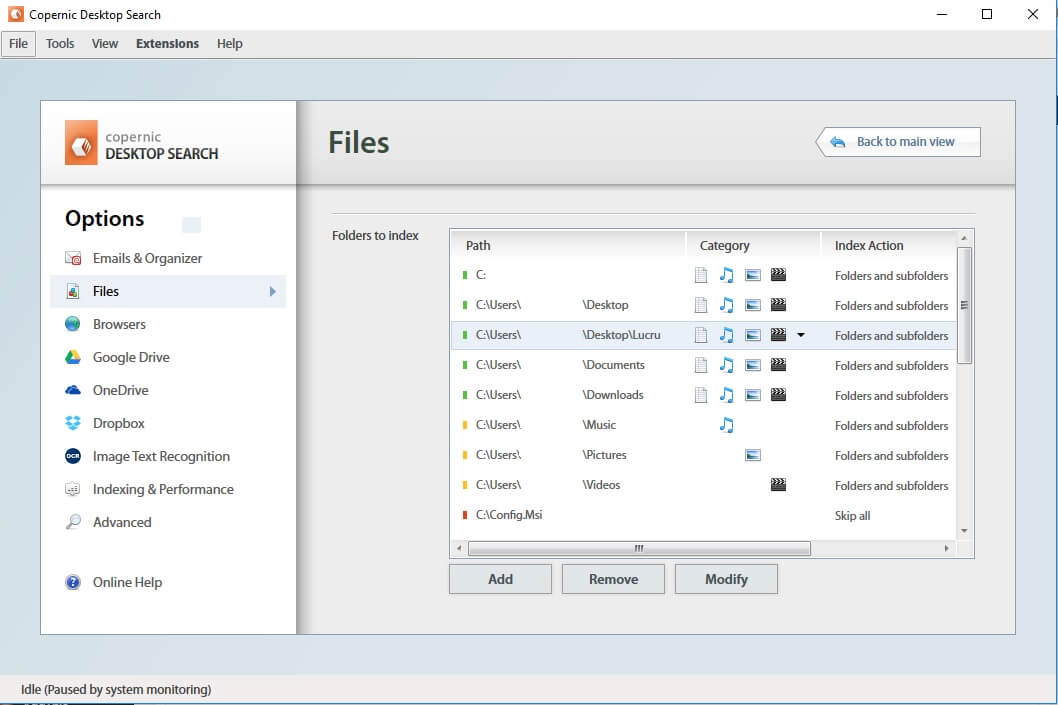Click the Indexing & Performance icon
This screenshot has height=705, width=1058.
click(73, 489)
